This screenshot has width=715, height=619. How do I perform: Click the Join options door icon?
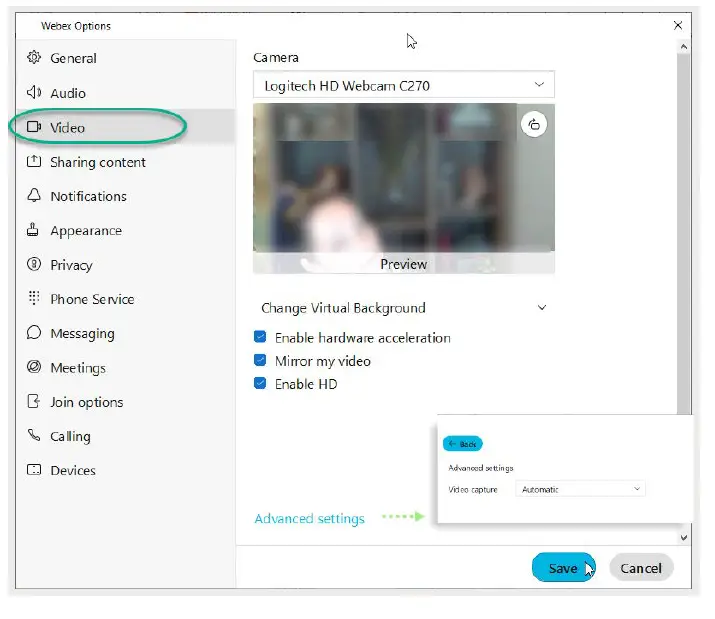(x=34, y=401)
